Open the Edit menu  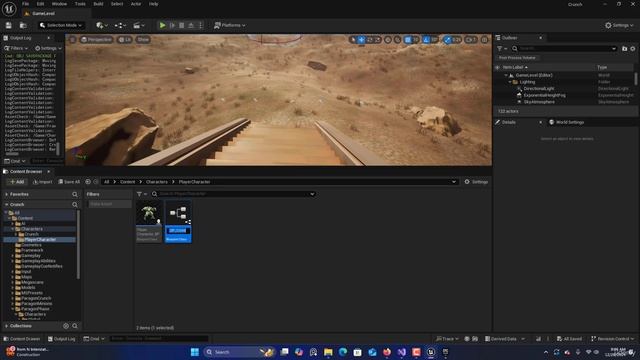click(x=40, y=4)
